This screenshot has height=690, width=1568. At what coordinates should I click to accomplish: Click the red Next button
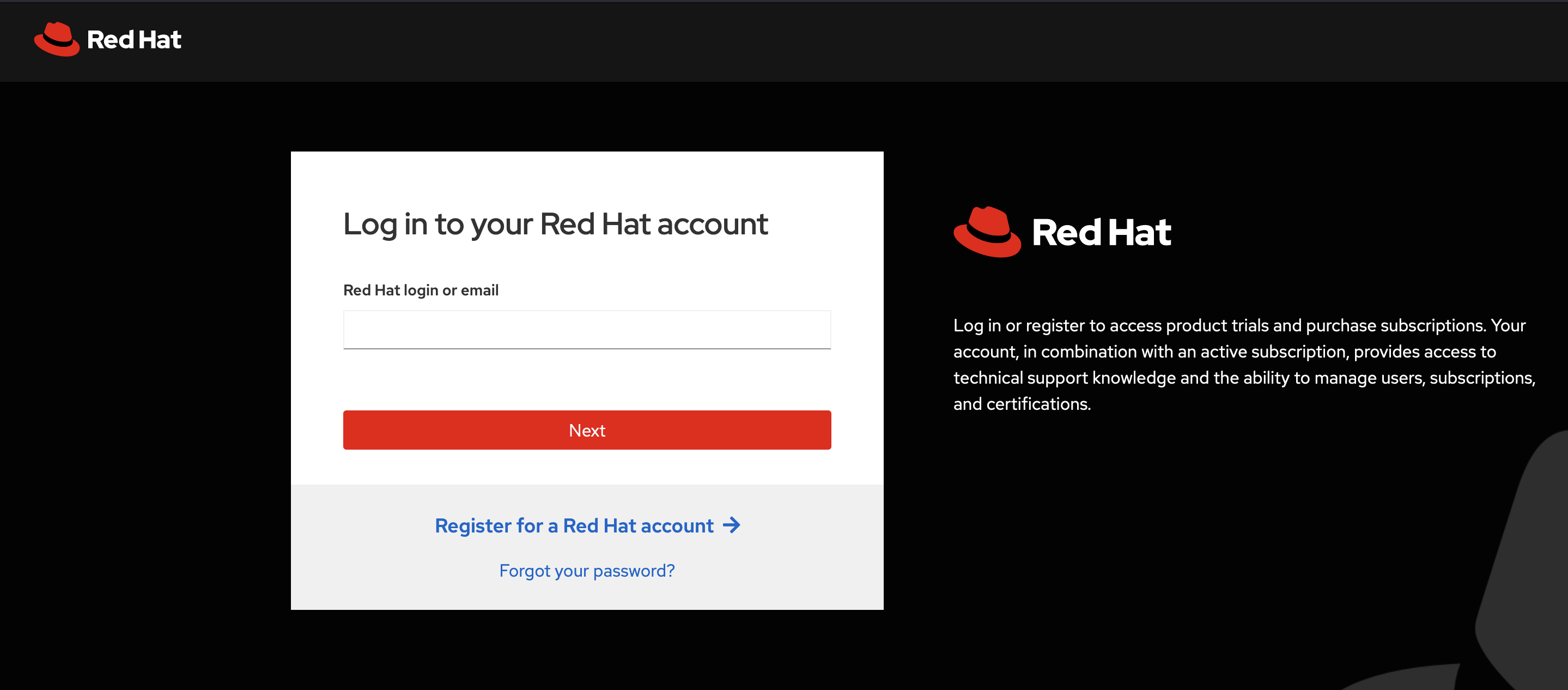(x=587, y=430)
